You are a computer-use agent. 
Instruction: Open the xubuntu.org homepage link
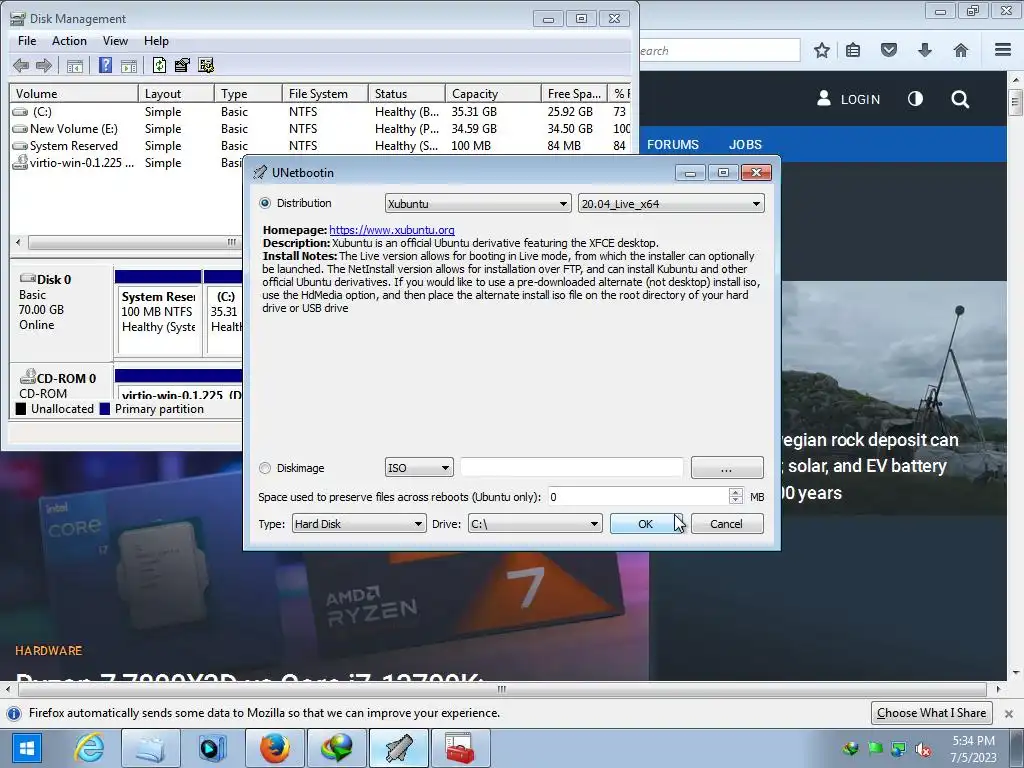[x=392, y=230]
